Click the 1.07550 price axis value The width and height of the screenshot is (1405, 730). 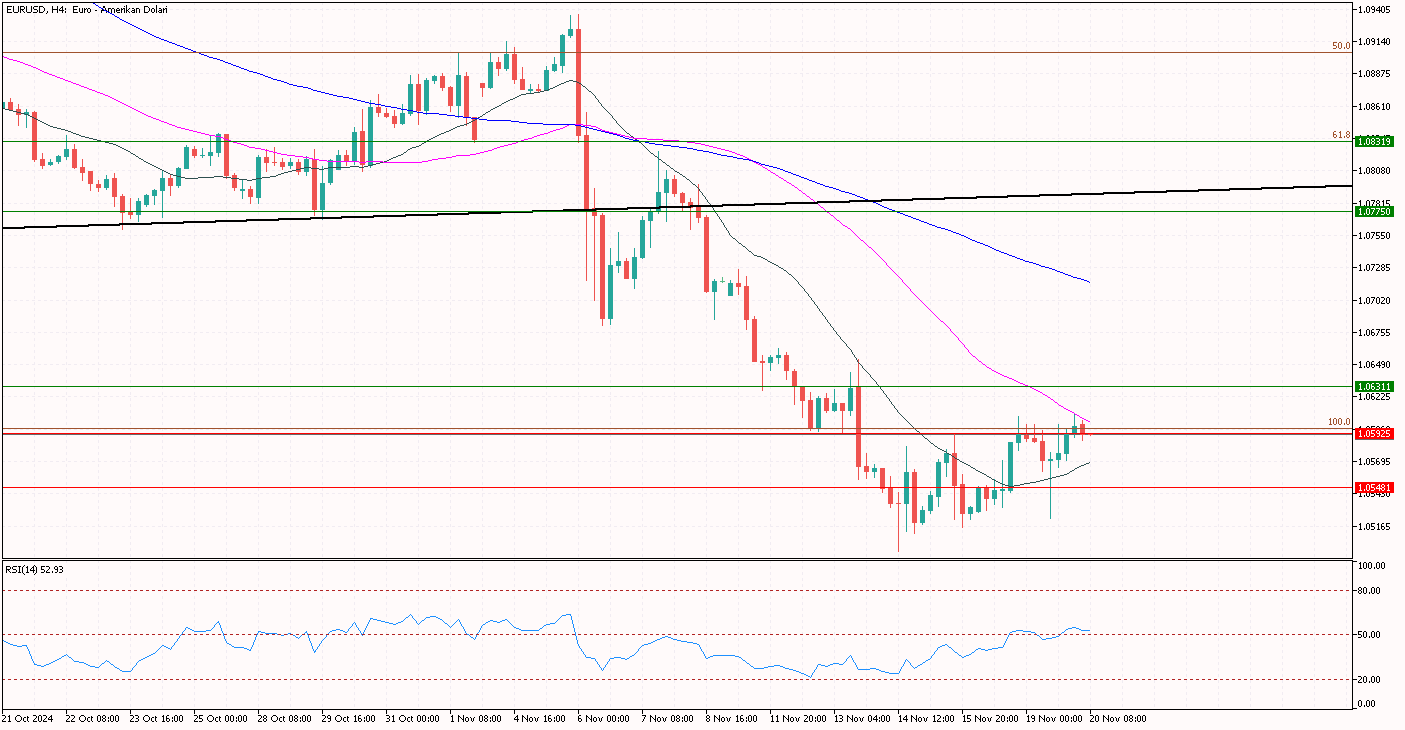[x=1375, y=236]
